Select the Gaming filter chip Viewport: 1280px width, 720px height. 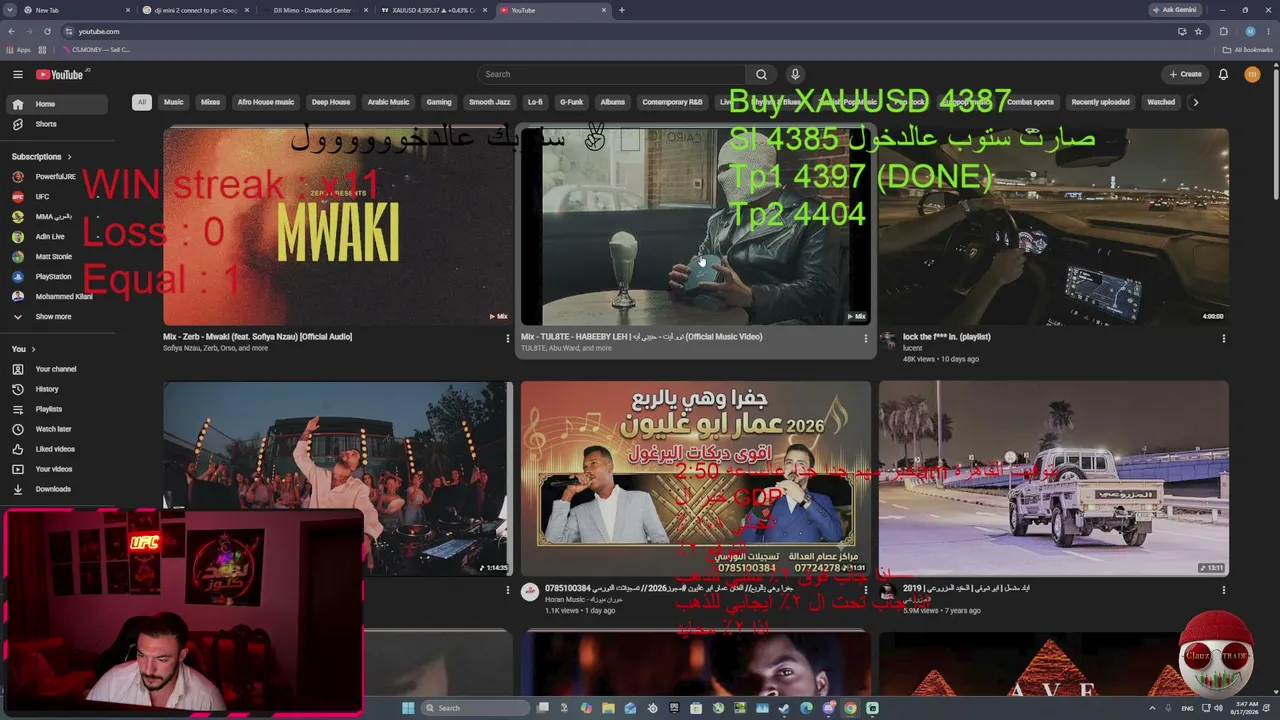click(x=439, y=102)
